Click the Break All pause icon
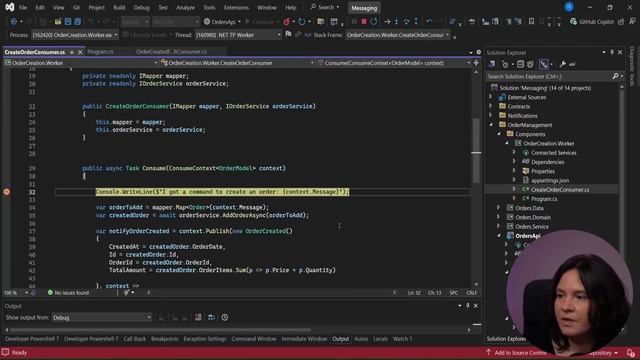 354,22
